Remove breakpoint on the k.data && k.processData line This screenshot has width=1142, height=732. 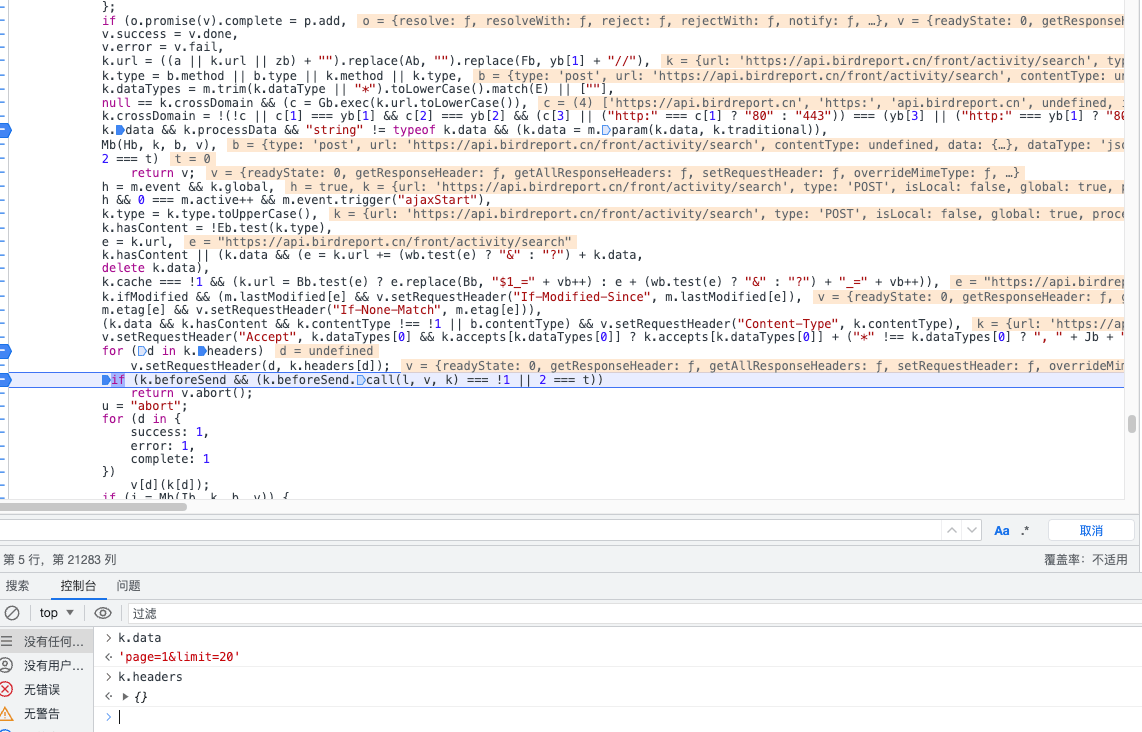click(4, 131)
